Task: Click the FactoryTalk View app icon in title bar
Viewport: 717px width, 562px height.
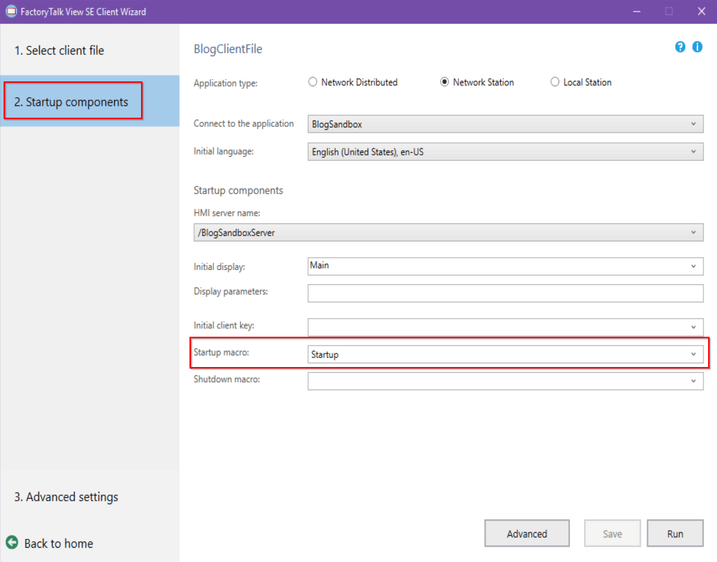Action: point(11,11)
